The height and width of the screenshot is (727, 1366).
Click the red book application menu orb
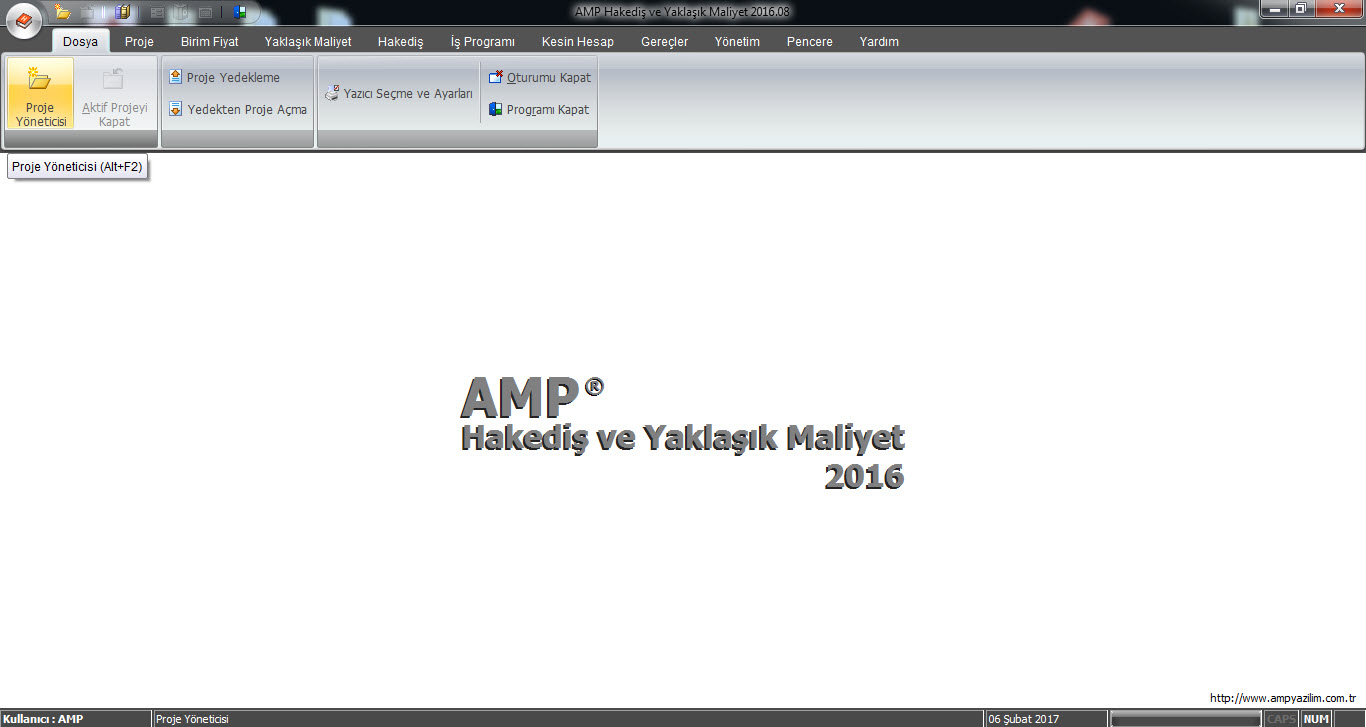coord(24,19)
